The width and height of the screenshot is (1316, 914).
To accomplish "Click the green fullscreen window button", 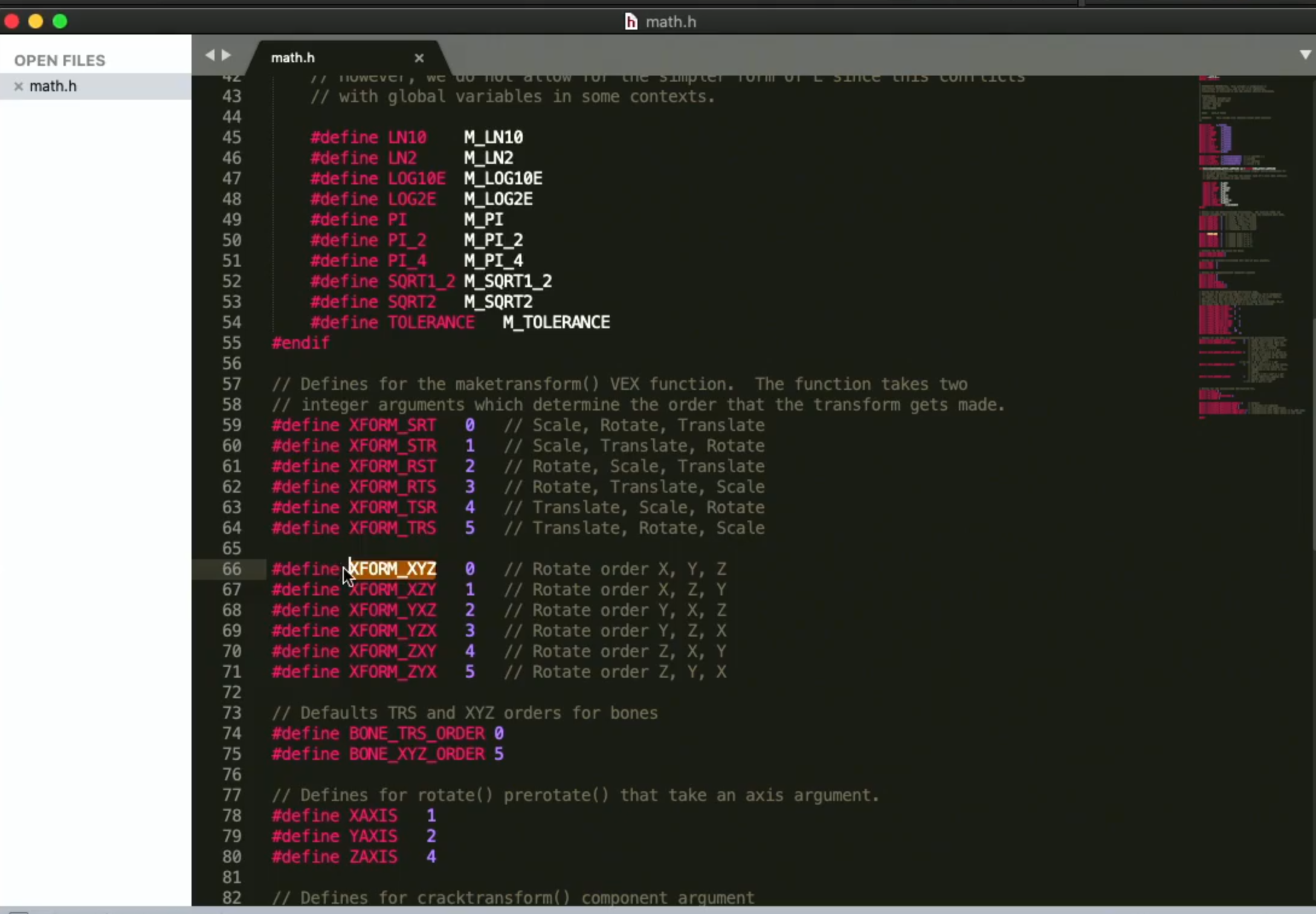I will [60, 22].
